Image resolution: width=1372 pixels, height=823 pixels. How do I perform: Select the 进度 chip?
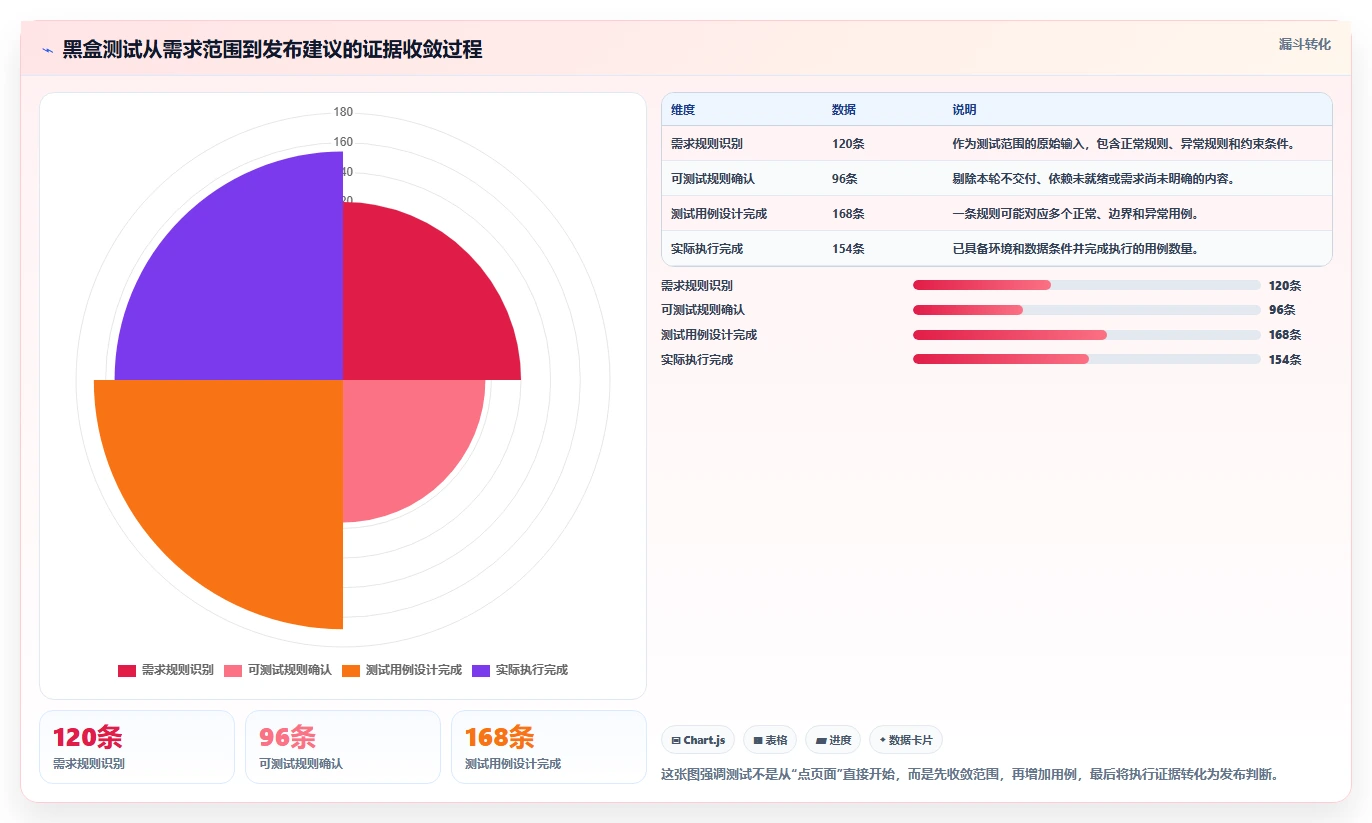(x=833, y=740)
